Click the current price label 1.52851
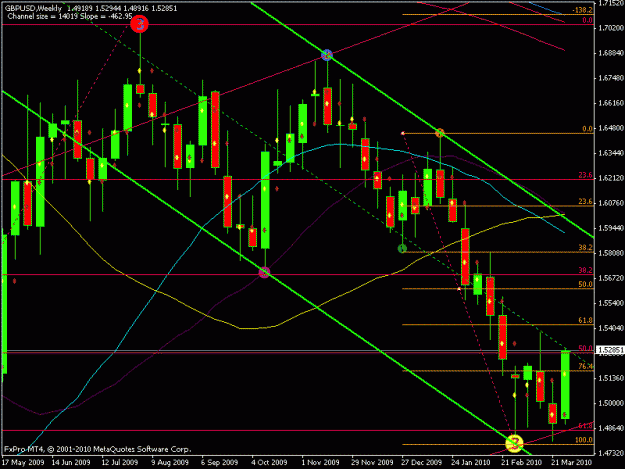The width and height of the screenshot is (625, 469). click(x=610, y=350)
